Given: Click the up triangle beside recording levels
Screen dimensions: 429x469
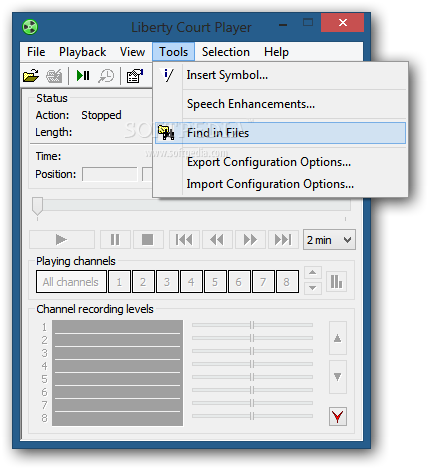Looking at the screenshot, I should pyautogui.click(x=338, y=338).
